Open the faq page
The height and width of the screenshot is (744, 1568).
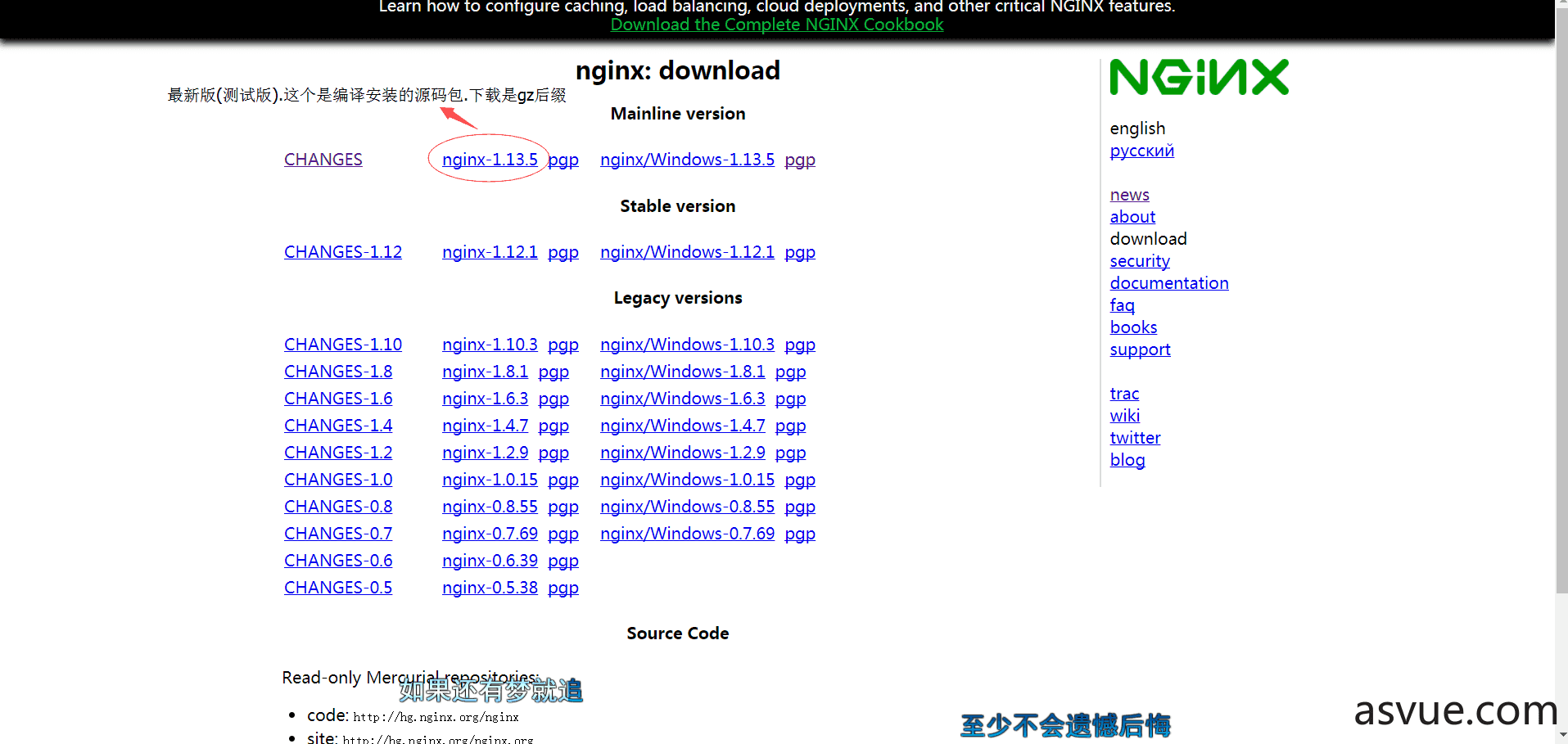pyautogui.click(x=1122, y=305)
